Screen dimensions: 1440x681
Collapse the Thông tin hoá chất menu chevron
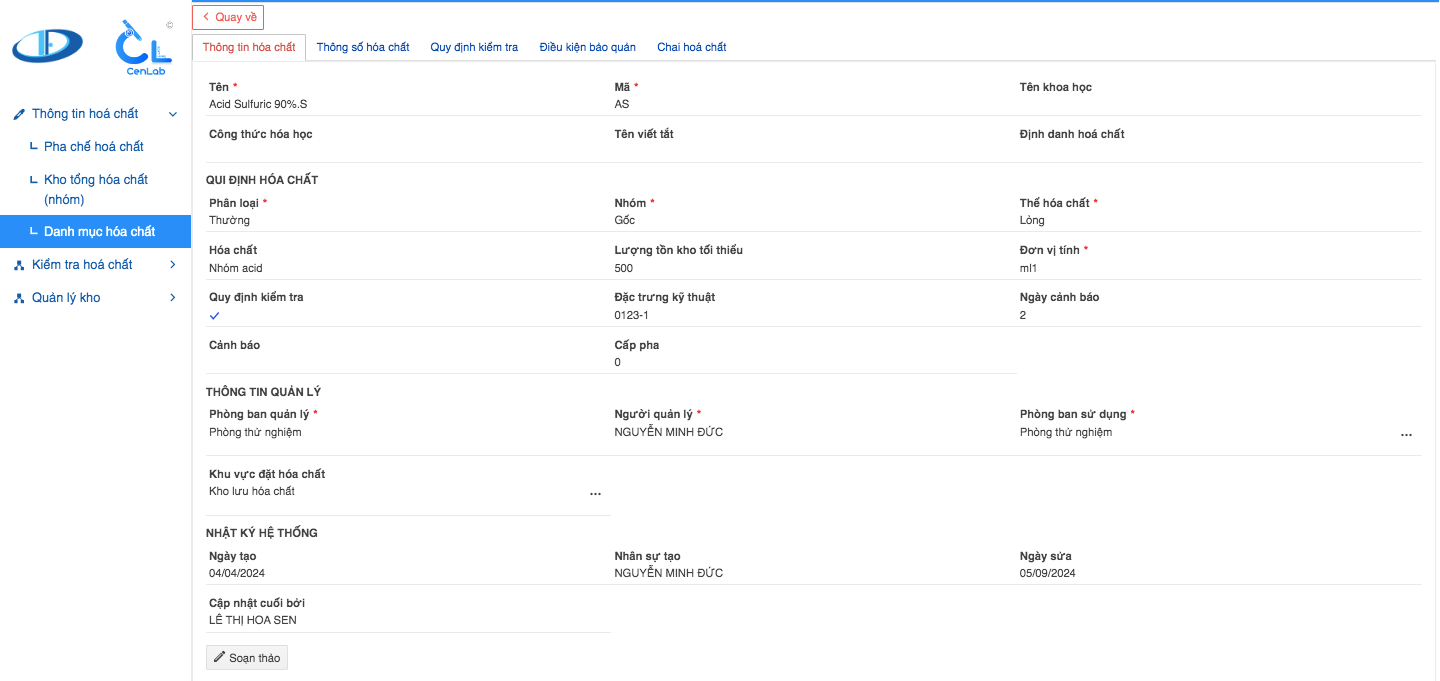pyautogui.click(x=173, y=114)
